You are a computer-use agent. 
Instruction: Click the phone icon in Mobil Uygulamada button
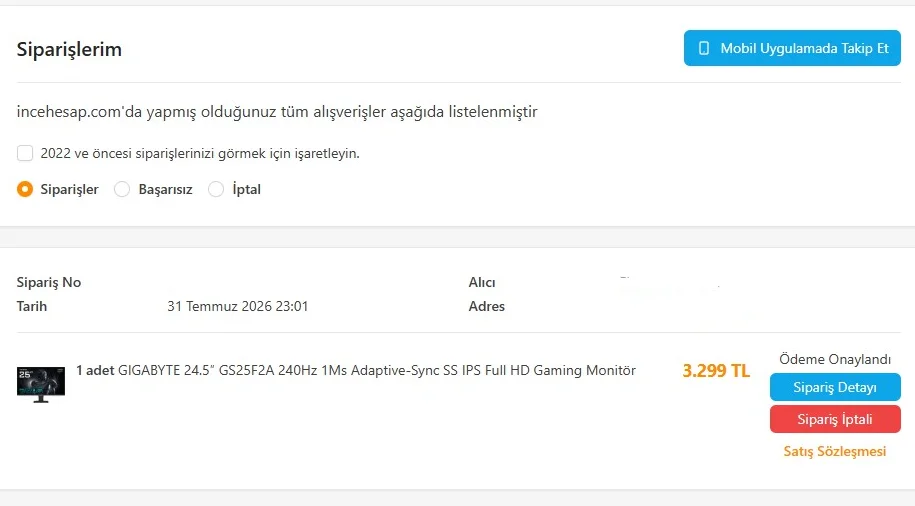tap(704, 48)
